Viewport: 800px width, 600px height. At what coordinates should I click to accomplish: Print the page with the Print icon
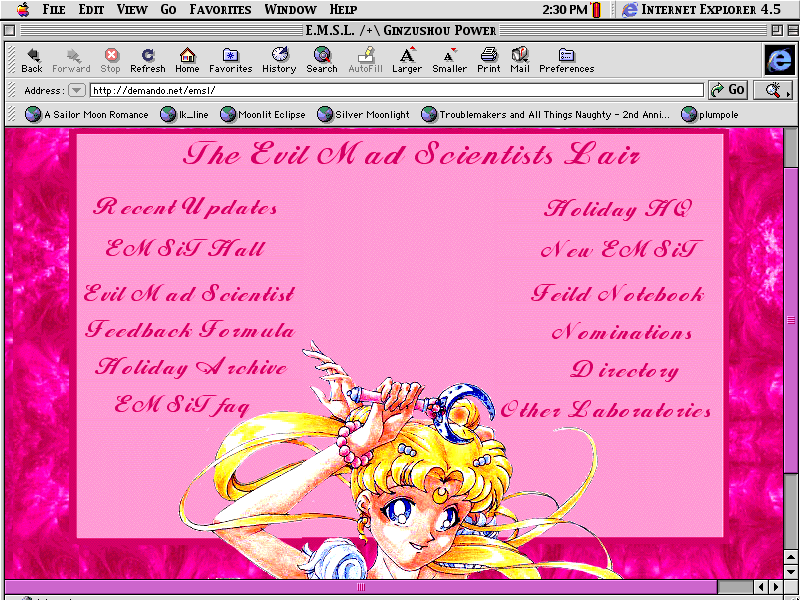coord(488,56)
